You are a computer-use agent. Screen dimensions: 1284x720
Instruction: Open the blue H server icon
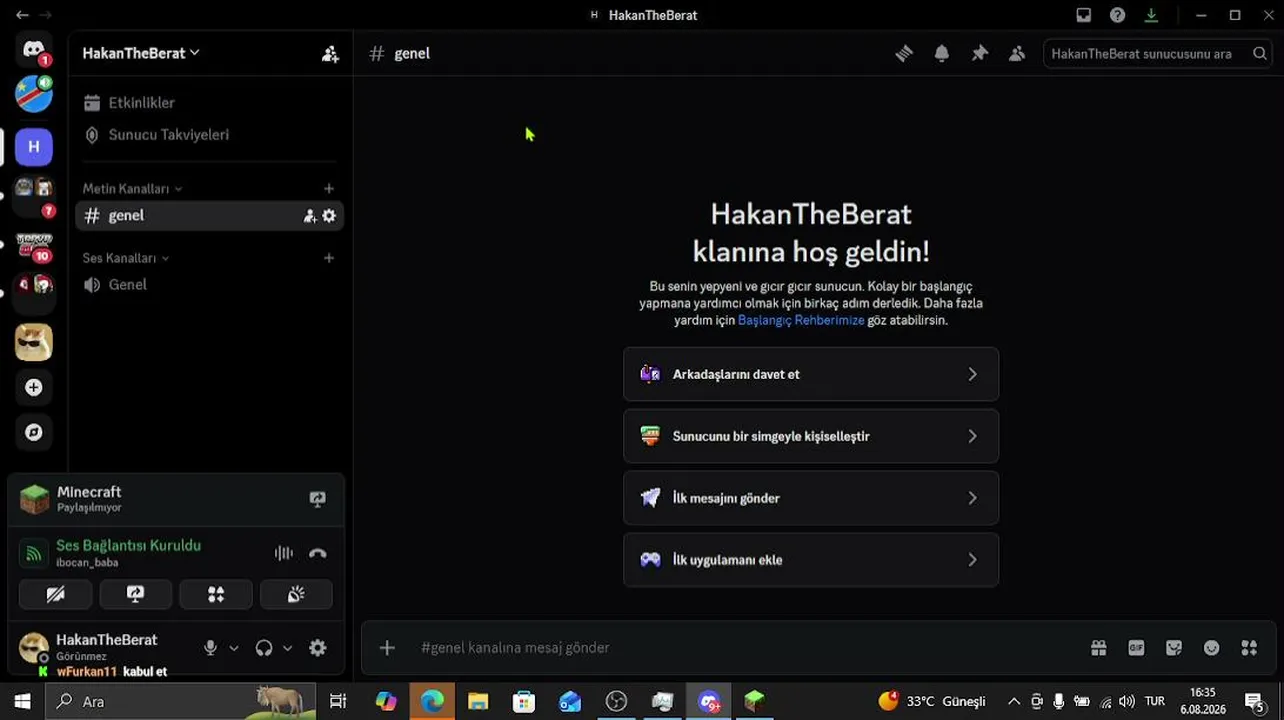[34, 147]
